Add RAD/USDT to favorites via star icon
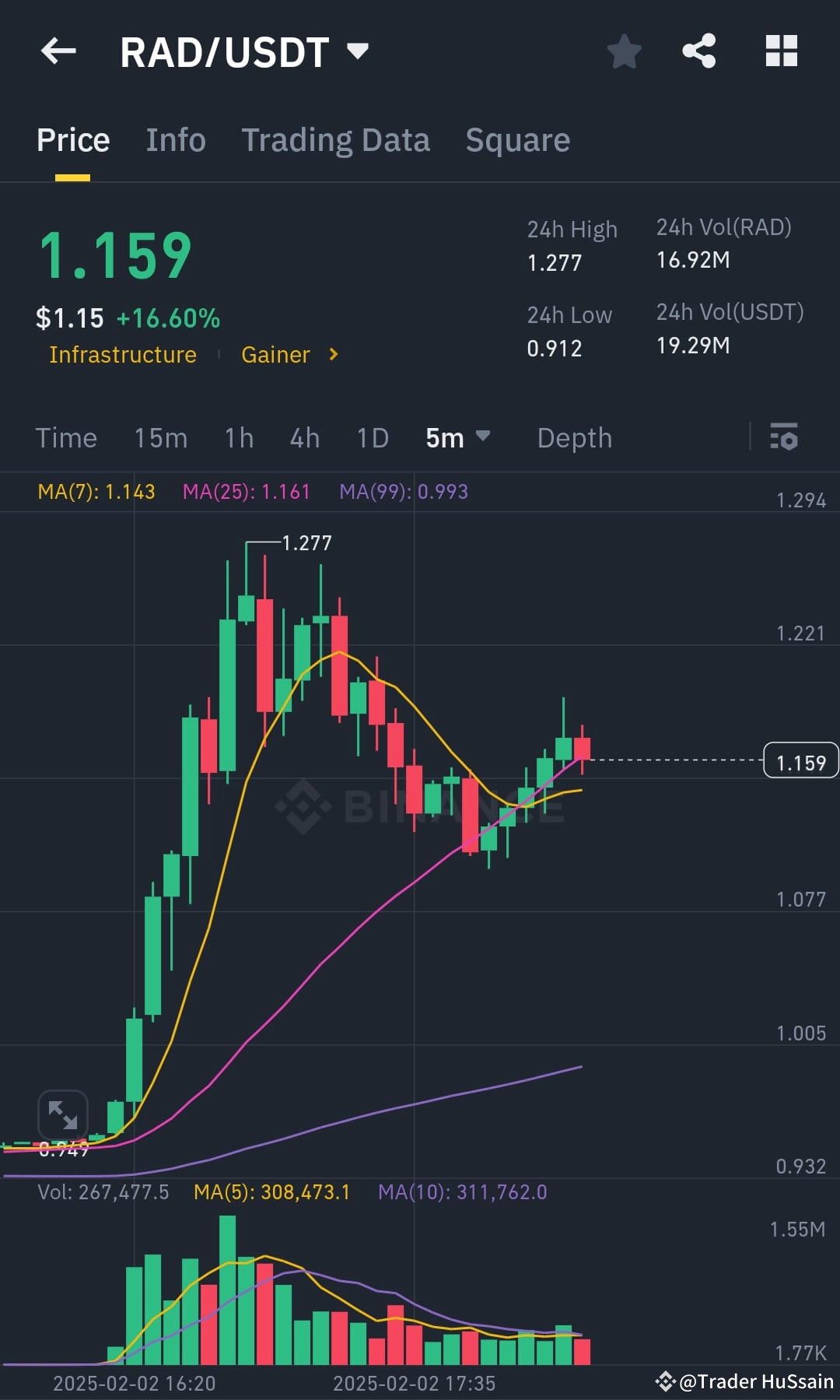Viewport: 840px width, 1400px height. (x=624, y=51)
